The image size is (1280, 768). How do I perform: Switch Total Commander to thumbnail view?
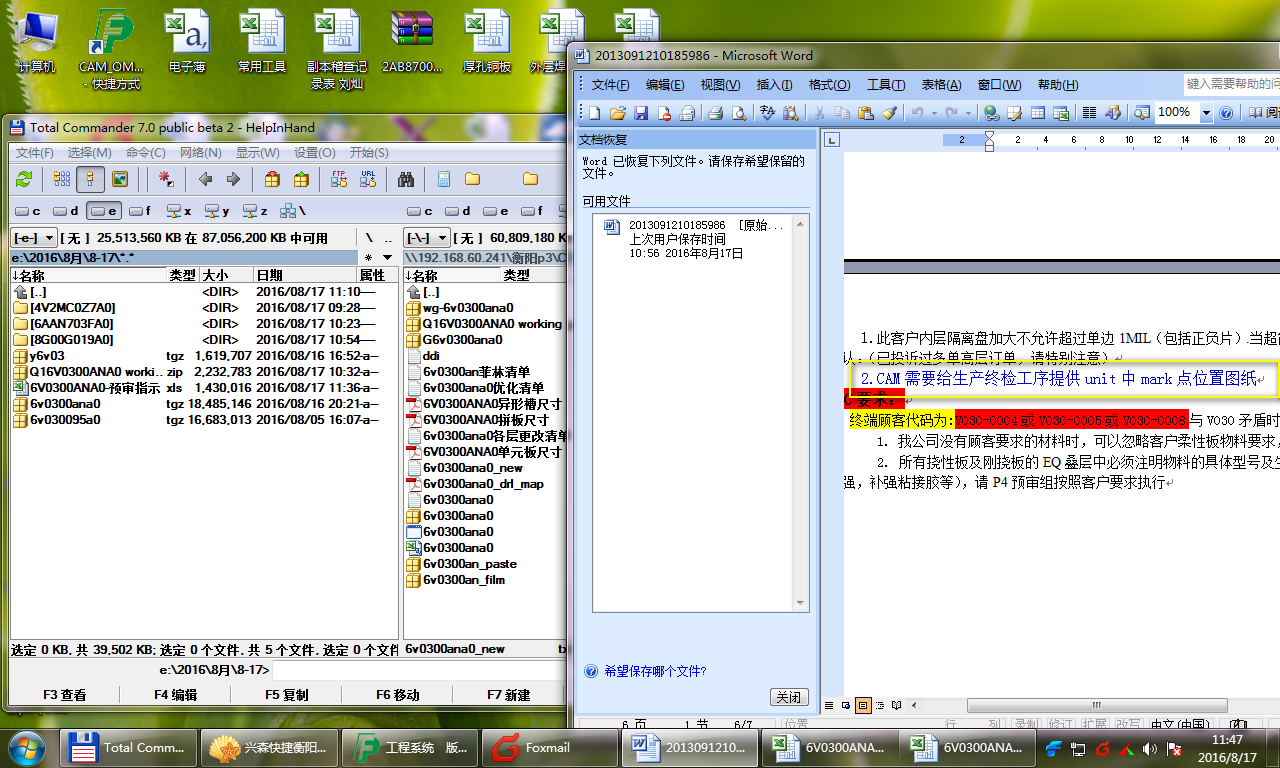point(119,179)
